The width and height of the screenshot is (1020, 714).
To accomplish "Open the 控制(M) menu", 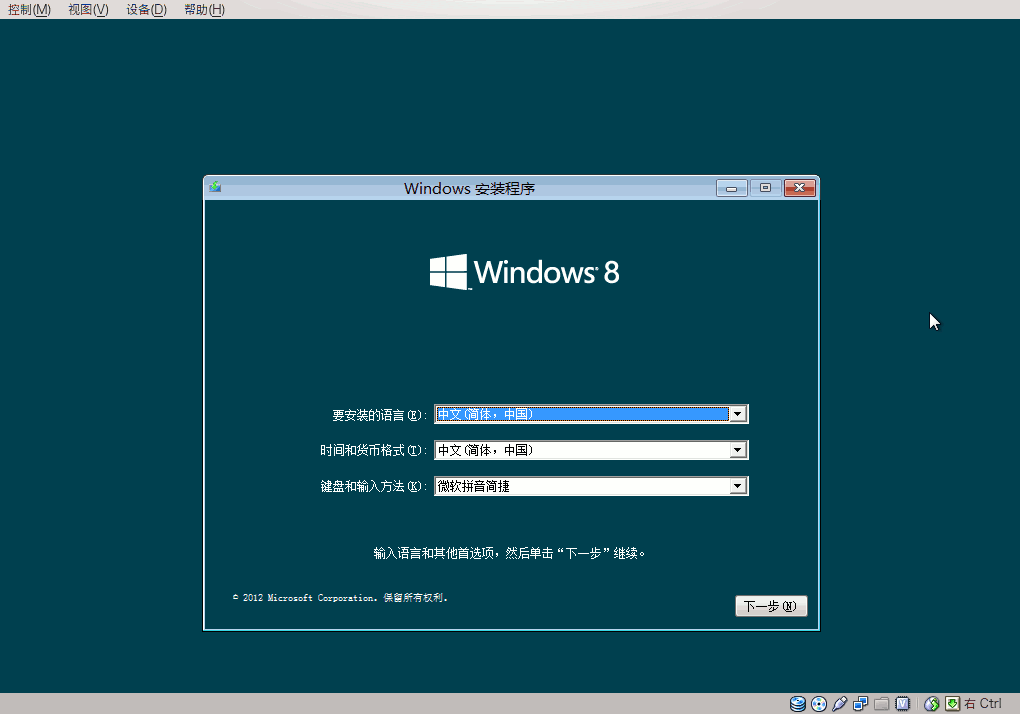I will (x=29, y=9).
